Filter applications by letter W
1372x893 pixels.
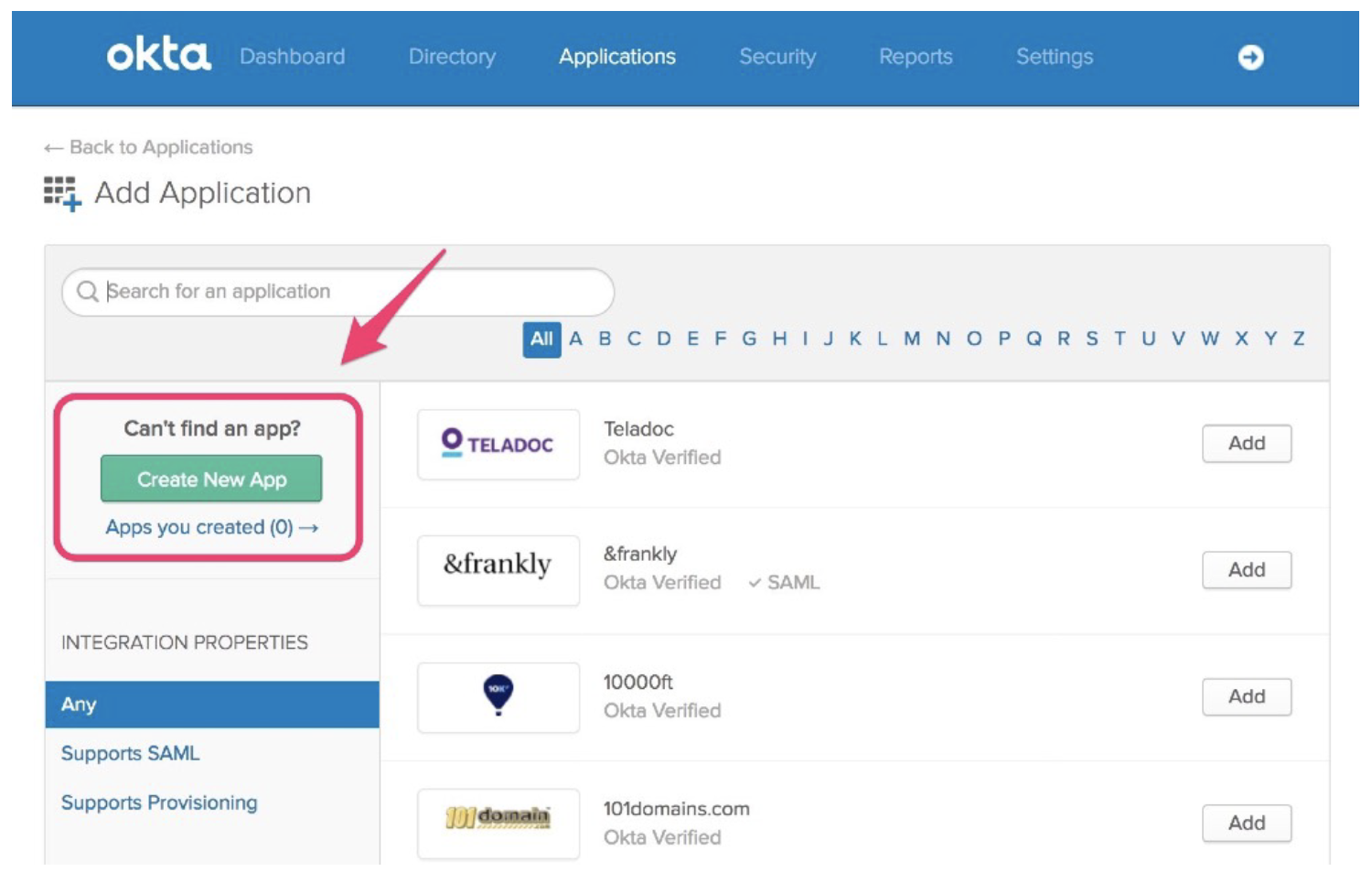point(1210,339)
